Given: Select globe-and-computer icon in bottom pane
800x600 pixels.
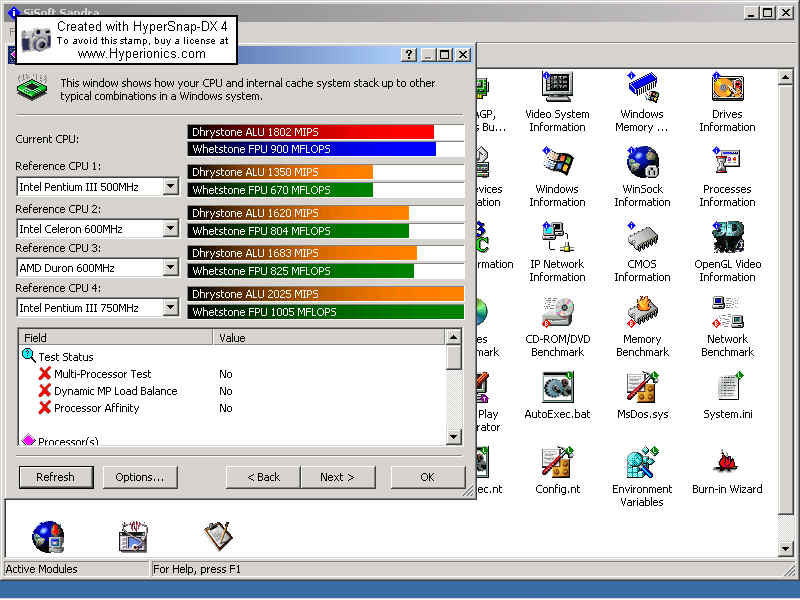Looking at the screenshot, I should click(x=48, y=537).
